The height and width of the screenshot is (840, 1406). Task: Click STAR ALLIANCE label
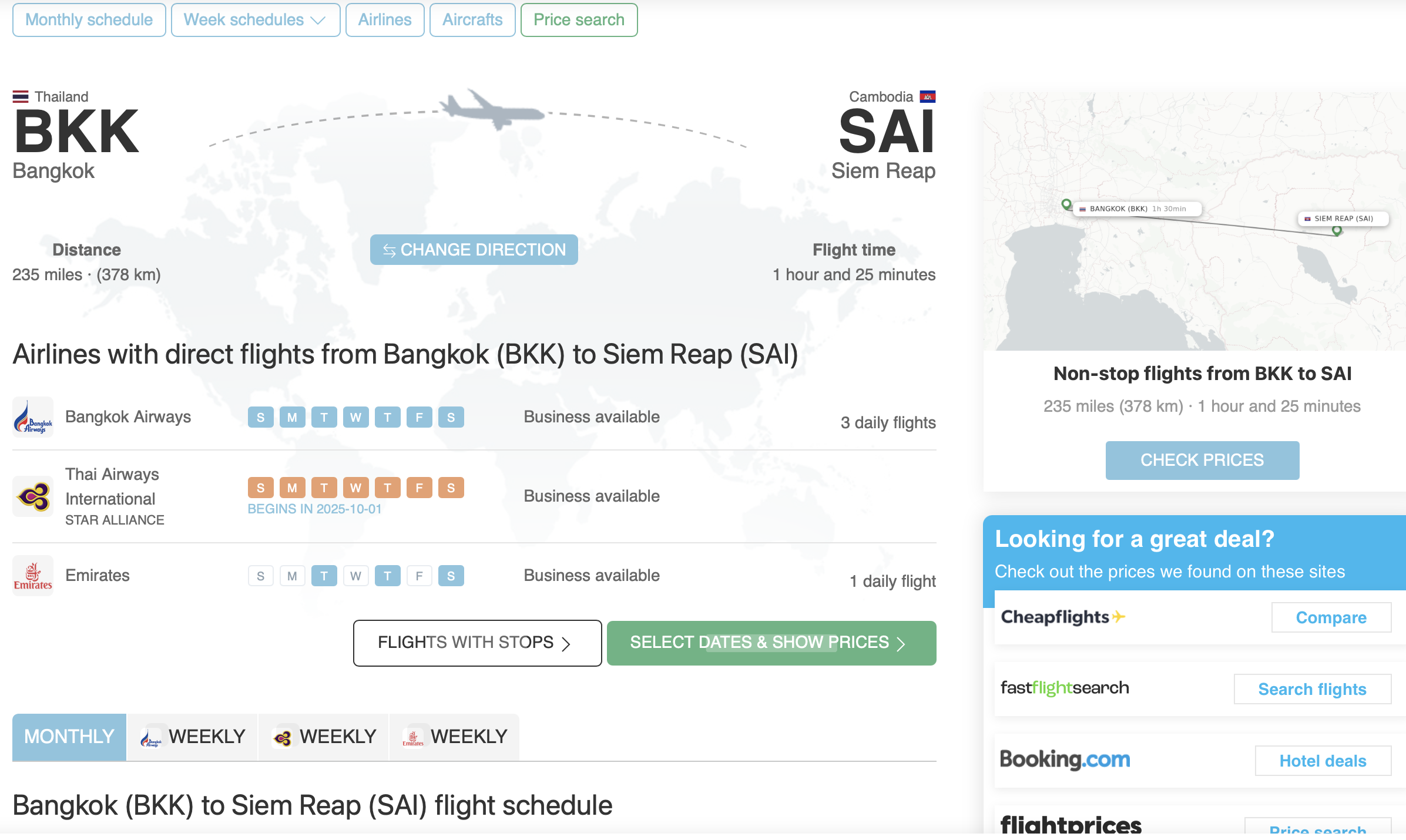click(115, 520)
